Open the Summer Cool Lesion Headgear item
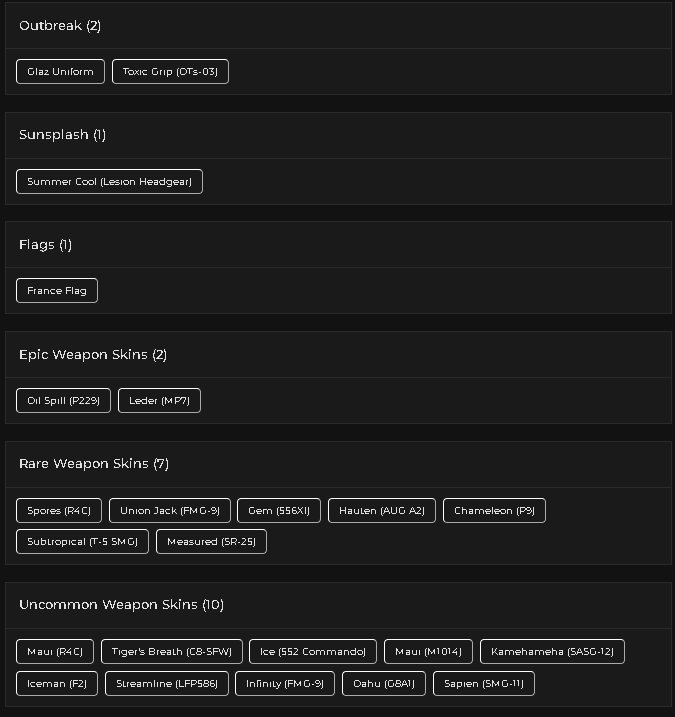Screen dimensions: 675x717 109,182
